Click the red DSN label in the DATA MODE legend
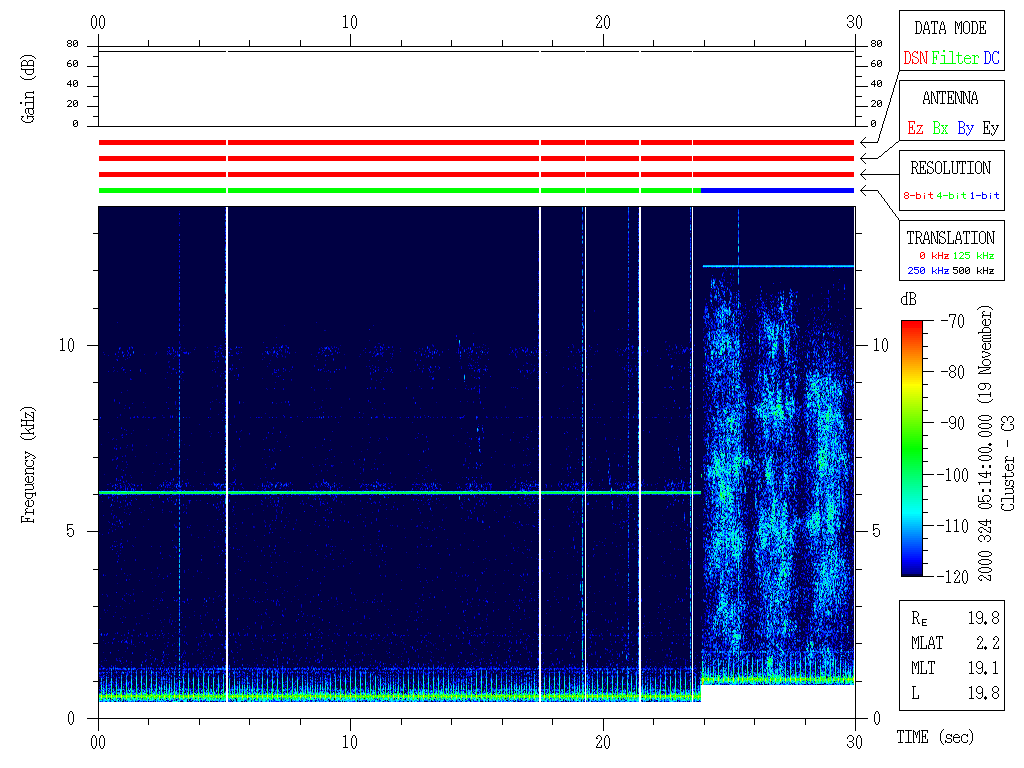 point(915,59)
